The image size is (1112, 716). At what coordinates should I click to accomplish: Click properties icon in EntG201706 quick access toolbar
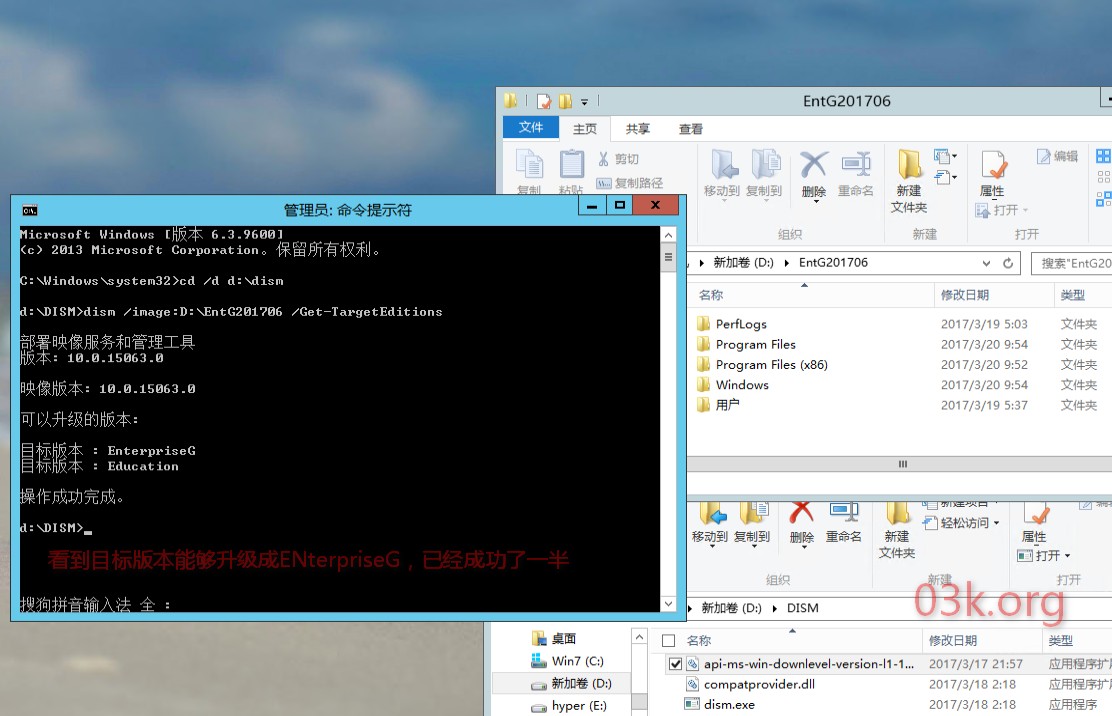[x=544, y=101]
